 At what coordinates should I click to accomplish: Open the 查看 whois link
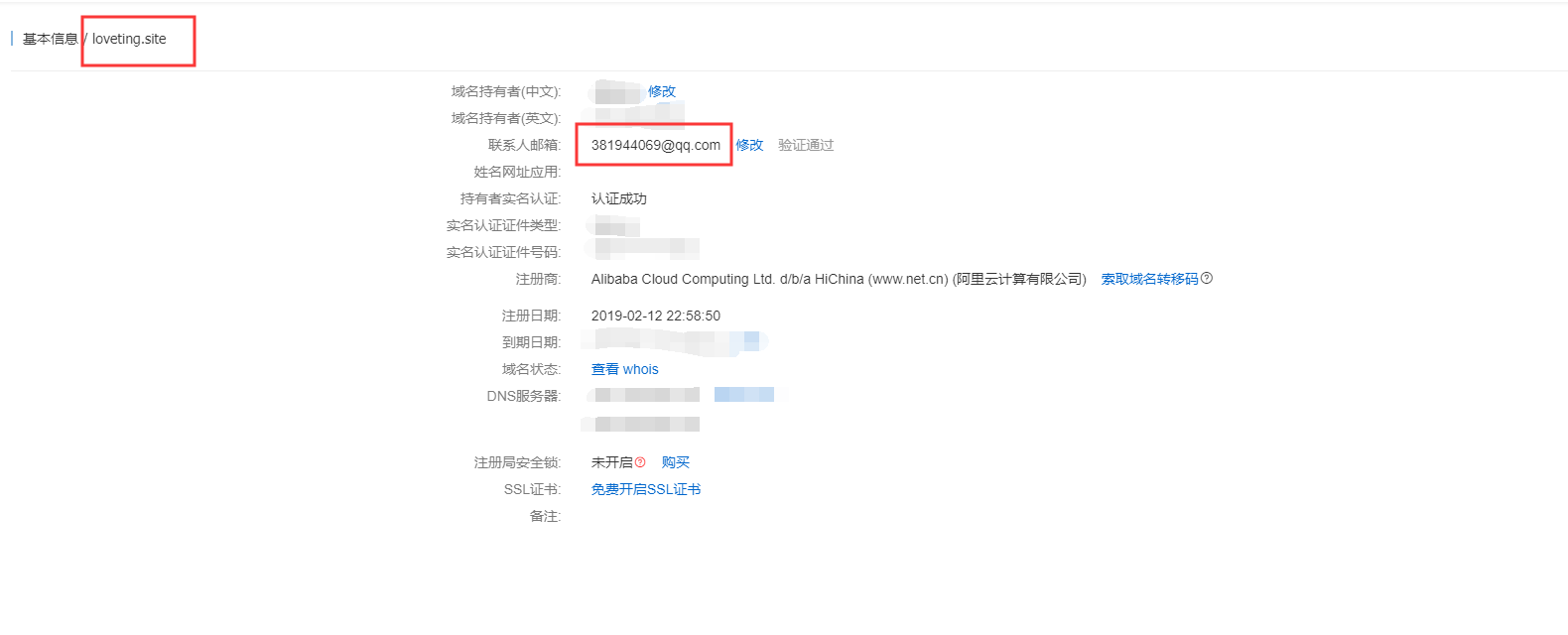coord(625,369)
